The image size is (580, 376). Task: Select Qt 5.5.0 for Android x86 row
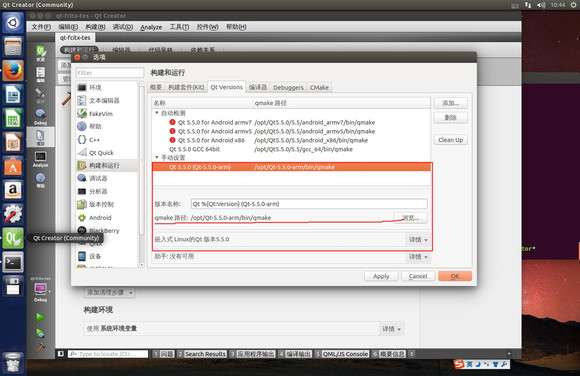point(291,140)
